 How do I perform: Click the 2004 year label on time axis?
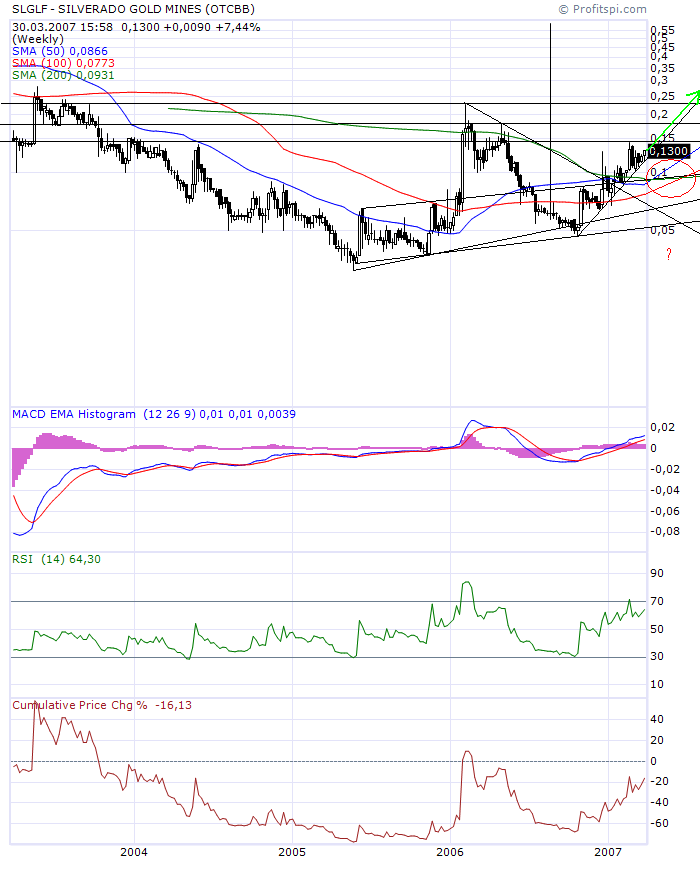134,852
